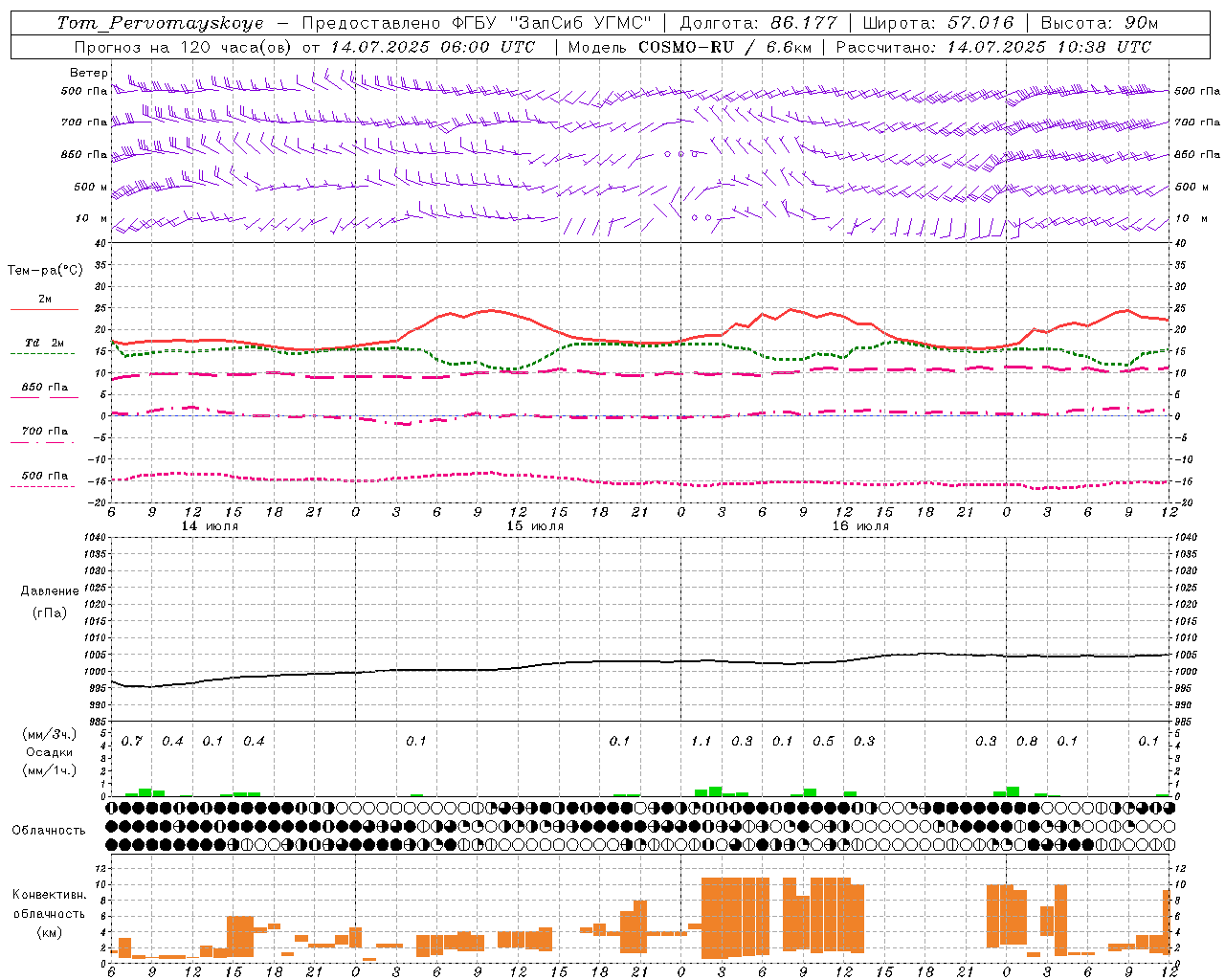This screenshot has height=980, width=1225.
Task: Click dotted "500 гПа" temperature legend line
Action: (x=43, y=487)
